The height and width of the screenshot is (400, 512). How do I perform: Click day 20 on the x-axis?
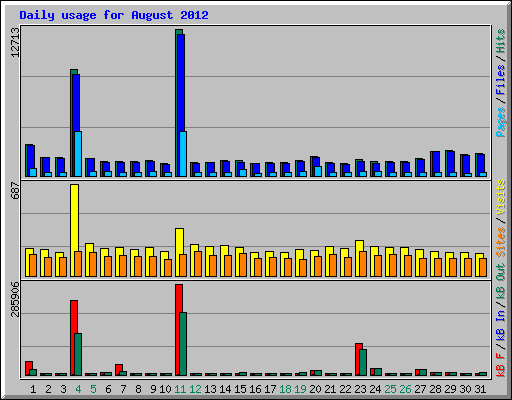coord(315,389)
